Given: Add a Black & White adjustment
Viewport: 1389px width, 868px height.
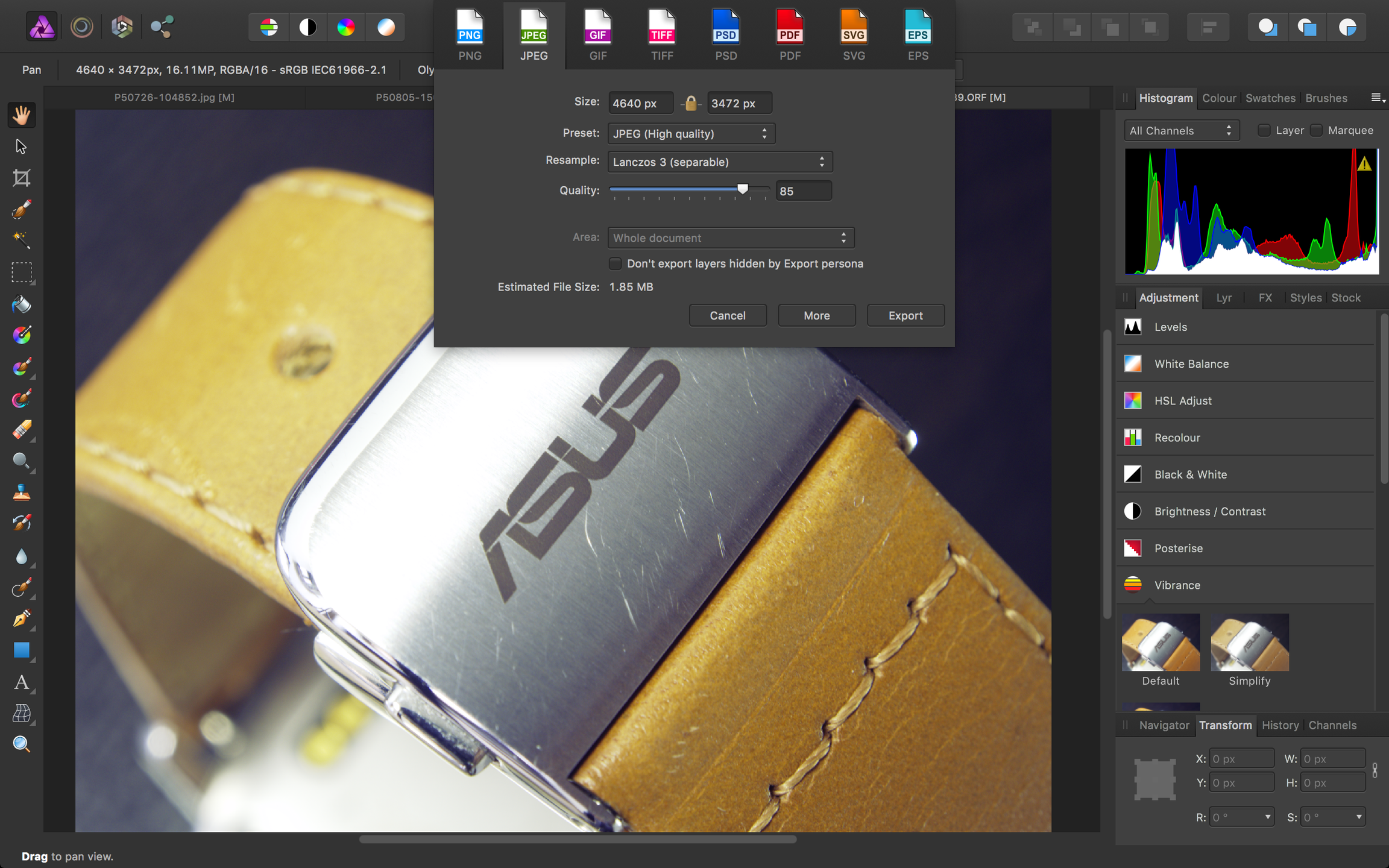Looking at the screenshot, I should pyautogui.click(x=1246, y=474).
